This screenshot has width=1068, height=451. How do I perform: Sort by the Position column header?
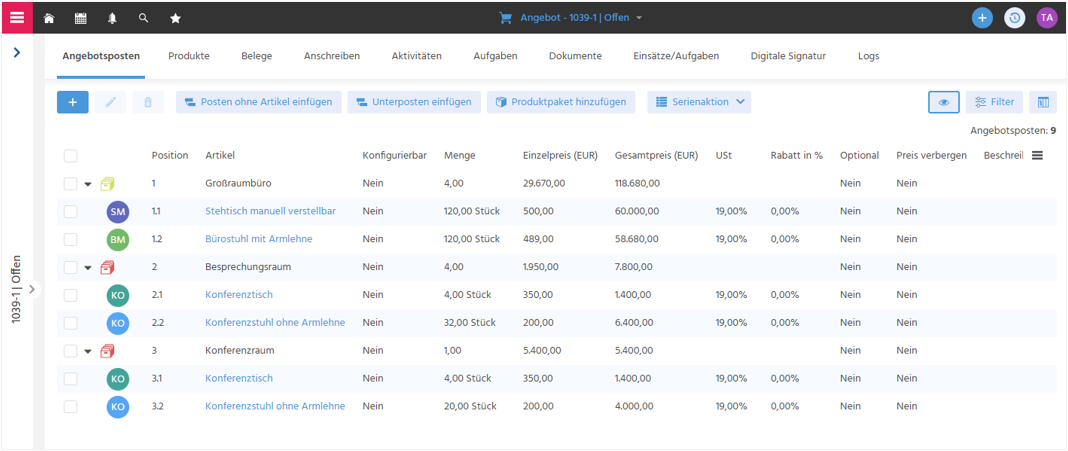point(170,155)
